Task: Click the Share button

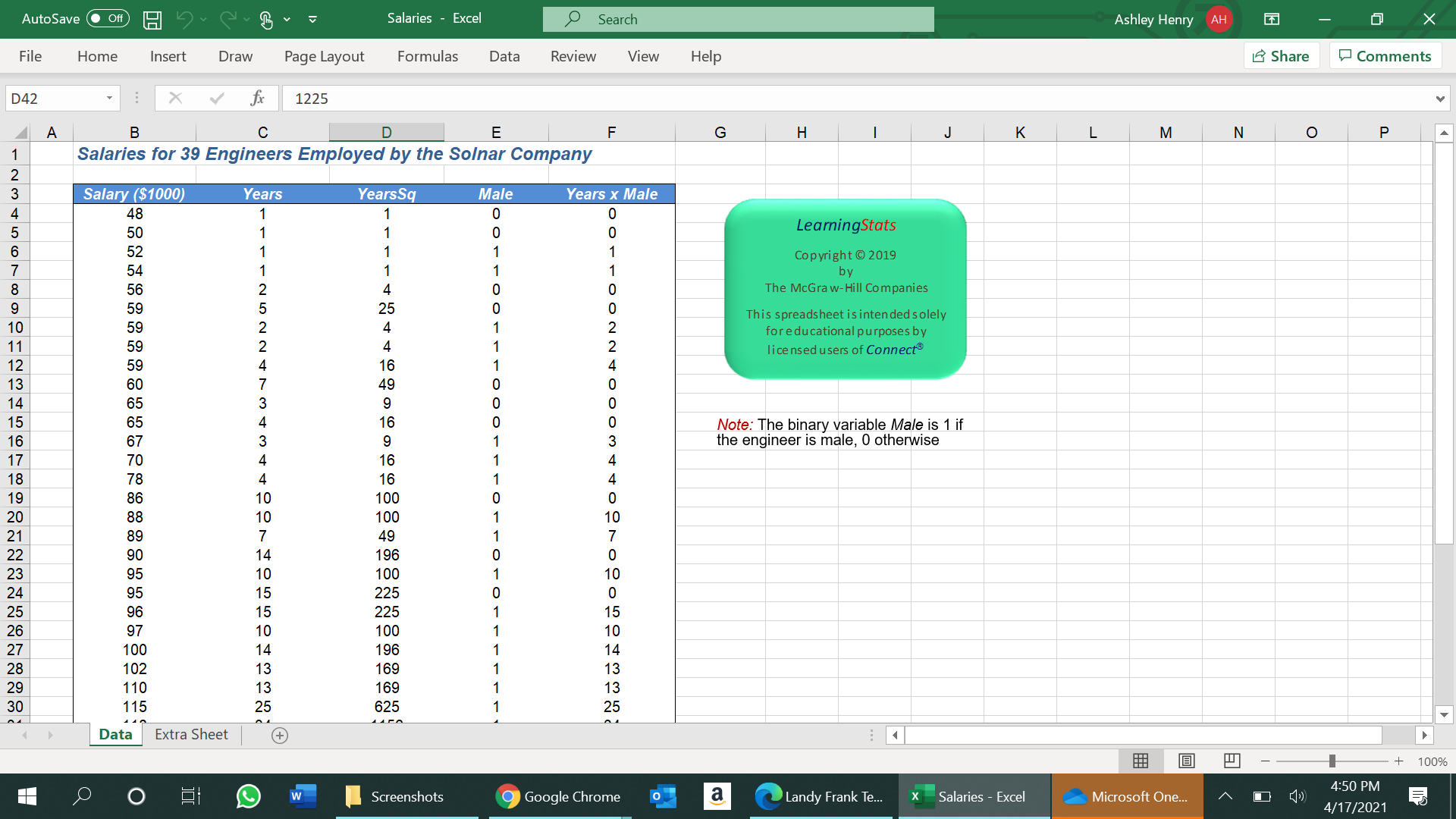Action: coord(1281,55)
